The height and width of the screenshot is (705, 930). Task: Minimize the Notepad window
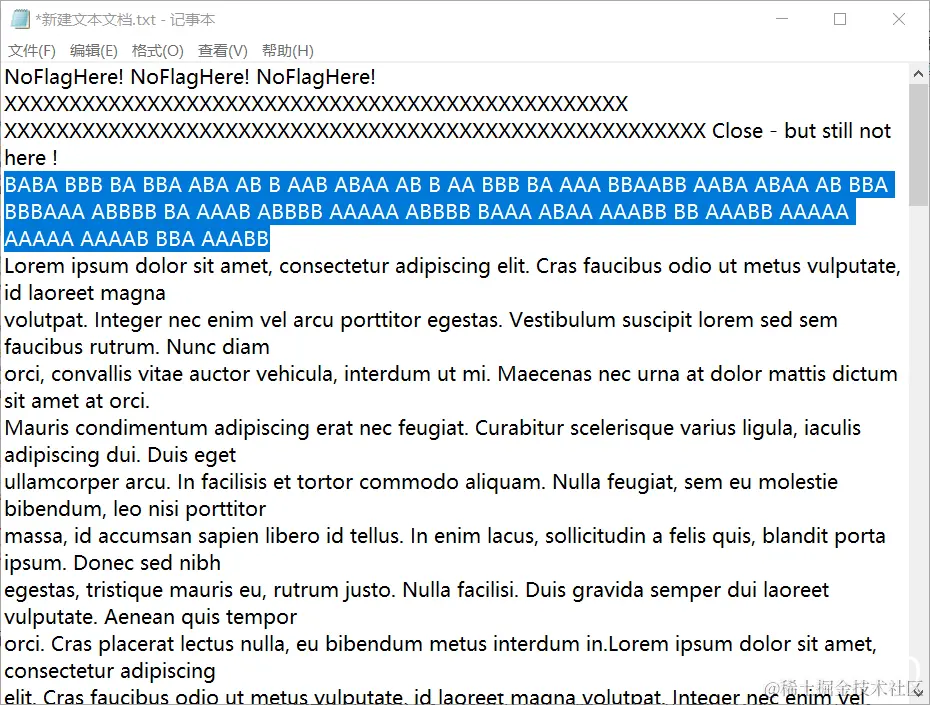pyautogui.click(x=782, y=19)
